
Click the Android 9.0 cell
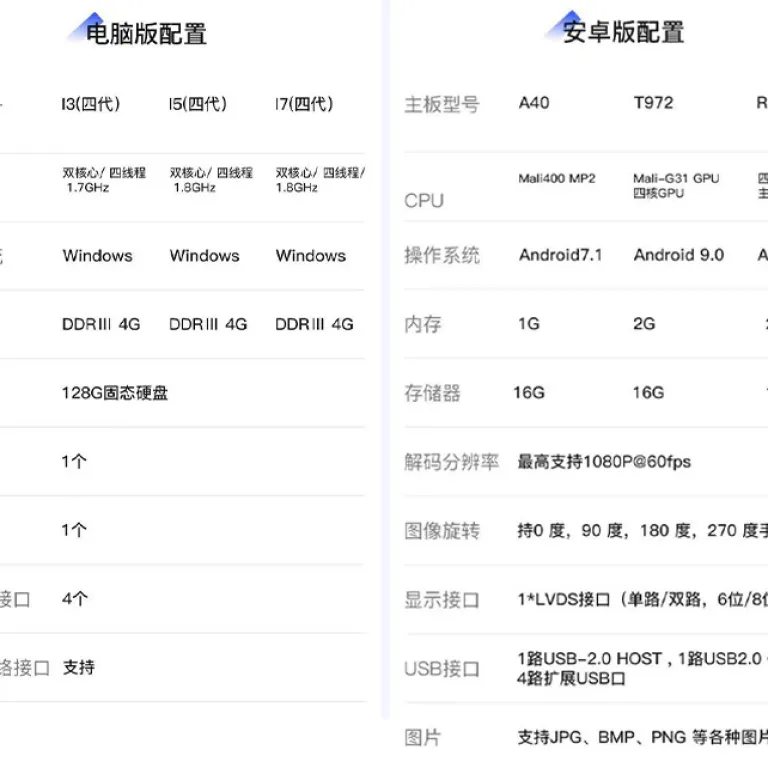[679, 255]
